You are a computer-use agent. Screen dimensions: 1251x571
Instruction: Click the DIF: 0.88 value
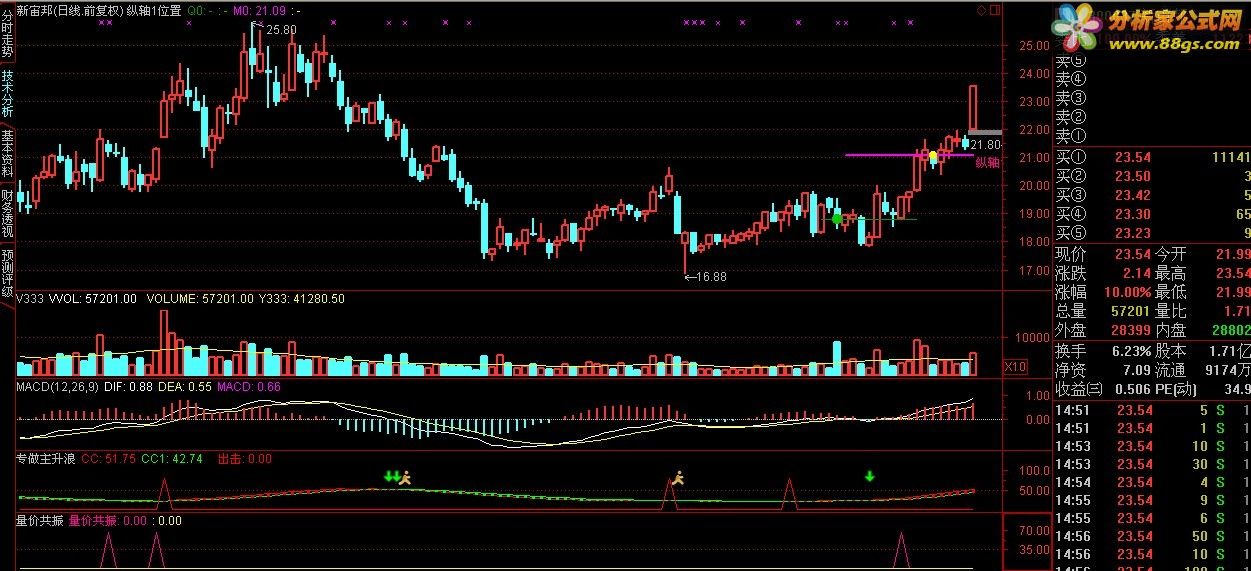pyautogui.click(x=128, y=386)
